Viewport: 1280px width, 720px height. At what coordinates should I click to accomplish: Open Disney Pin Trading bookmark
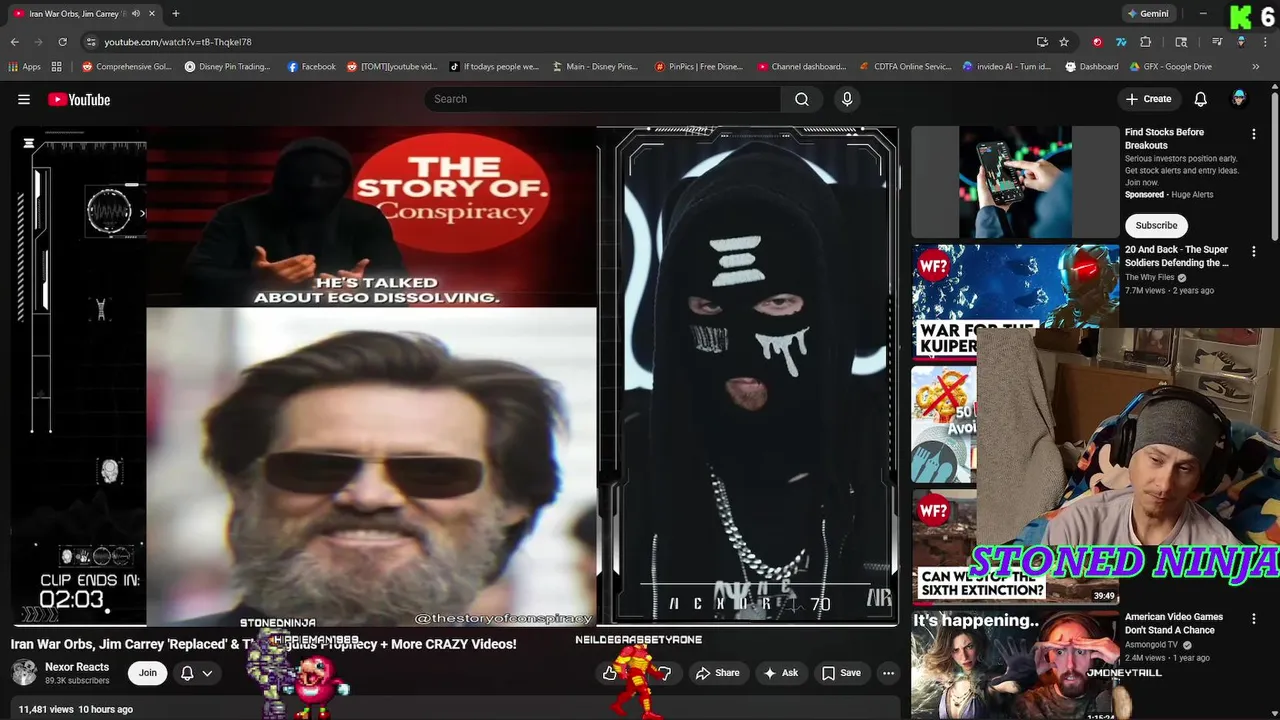[228, 67]
